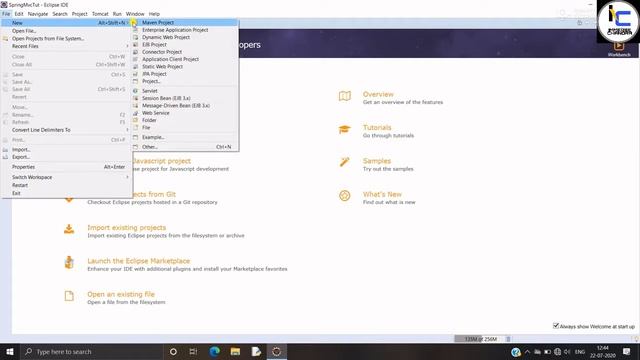The image size is (640, 360).
Task: Click the Maven Project icon
Action: [x=136, y=22]
